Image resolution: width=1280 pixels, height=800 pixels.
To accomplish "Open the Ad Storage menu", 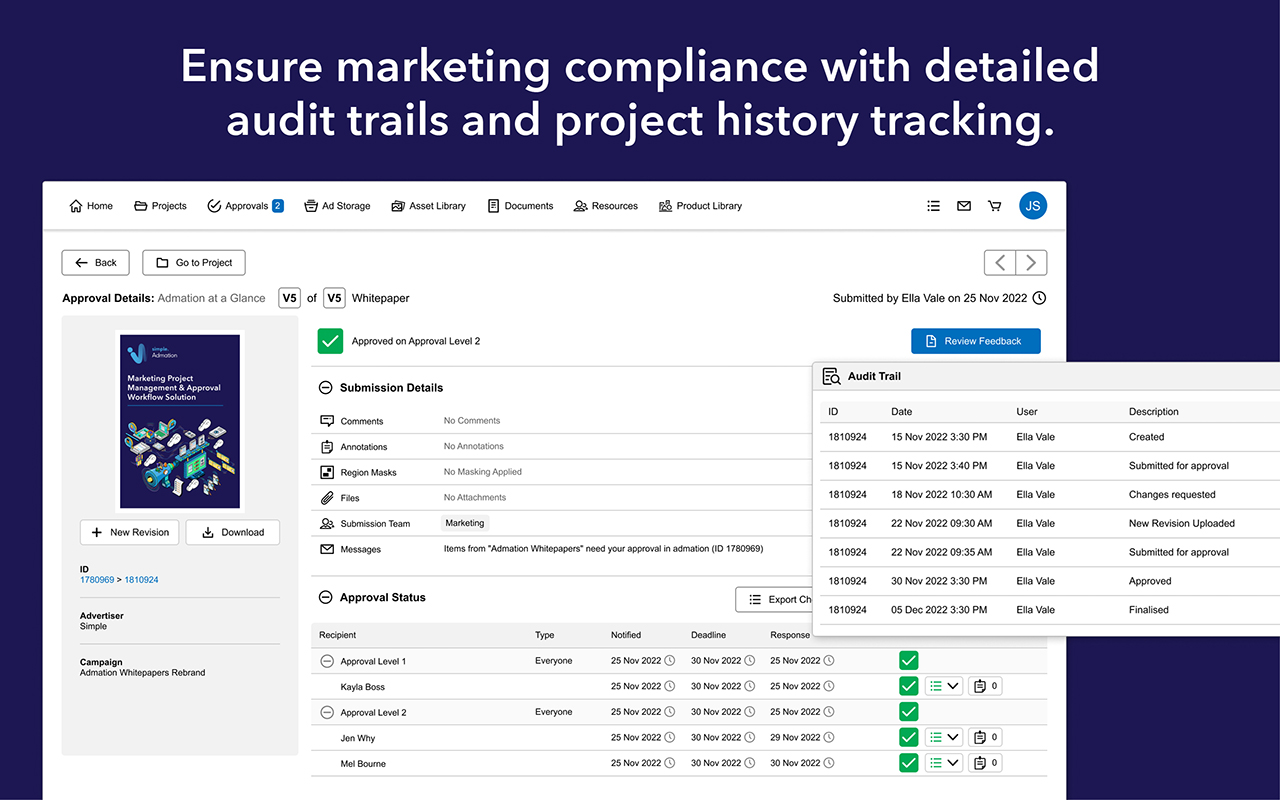I will (x=337, y=206).
